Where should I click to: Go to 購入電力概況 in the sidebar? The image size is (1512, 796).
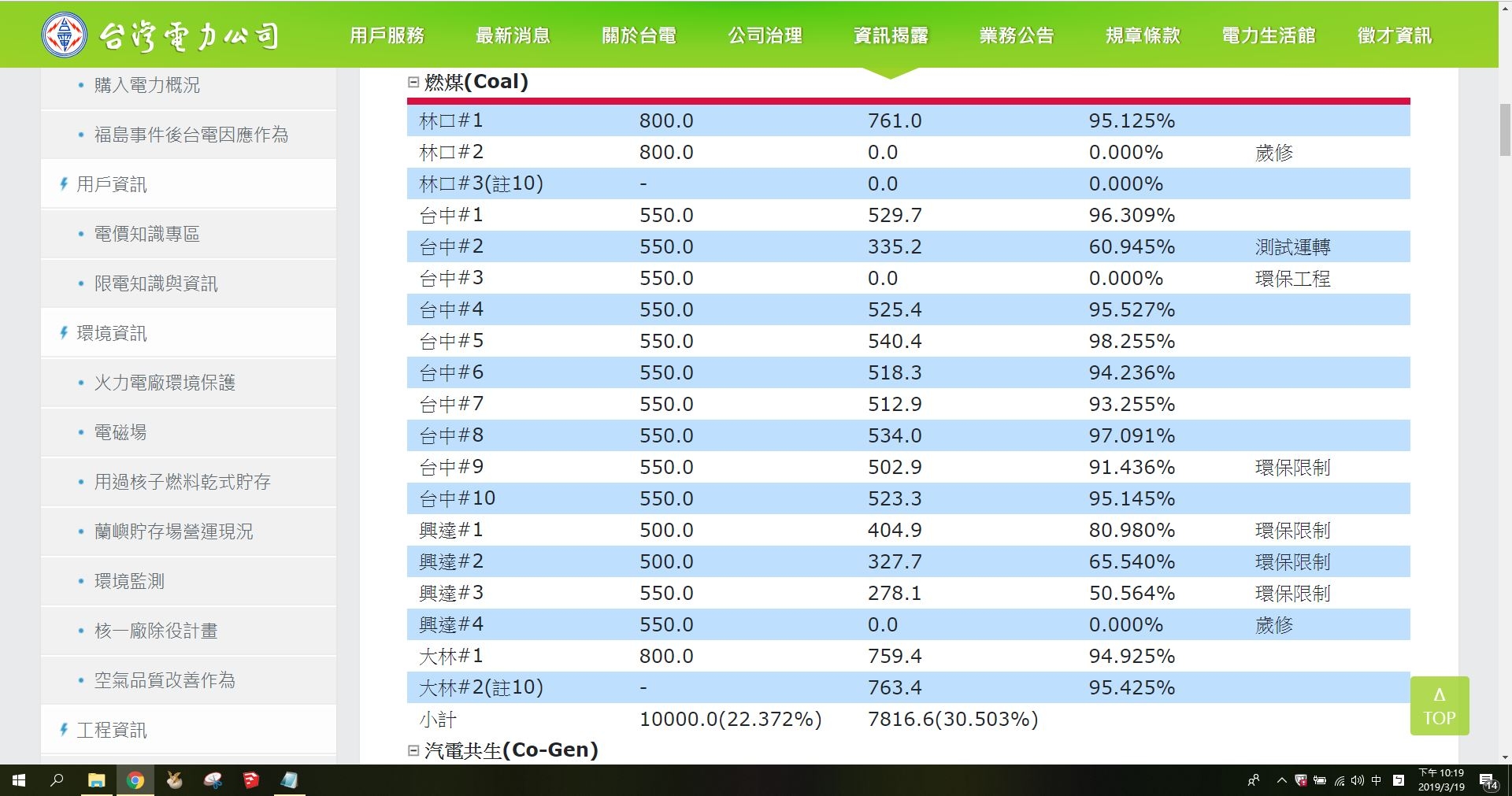tap(147, 85)
